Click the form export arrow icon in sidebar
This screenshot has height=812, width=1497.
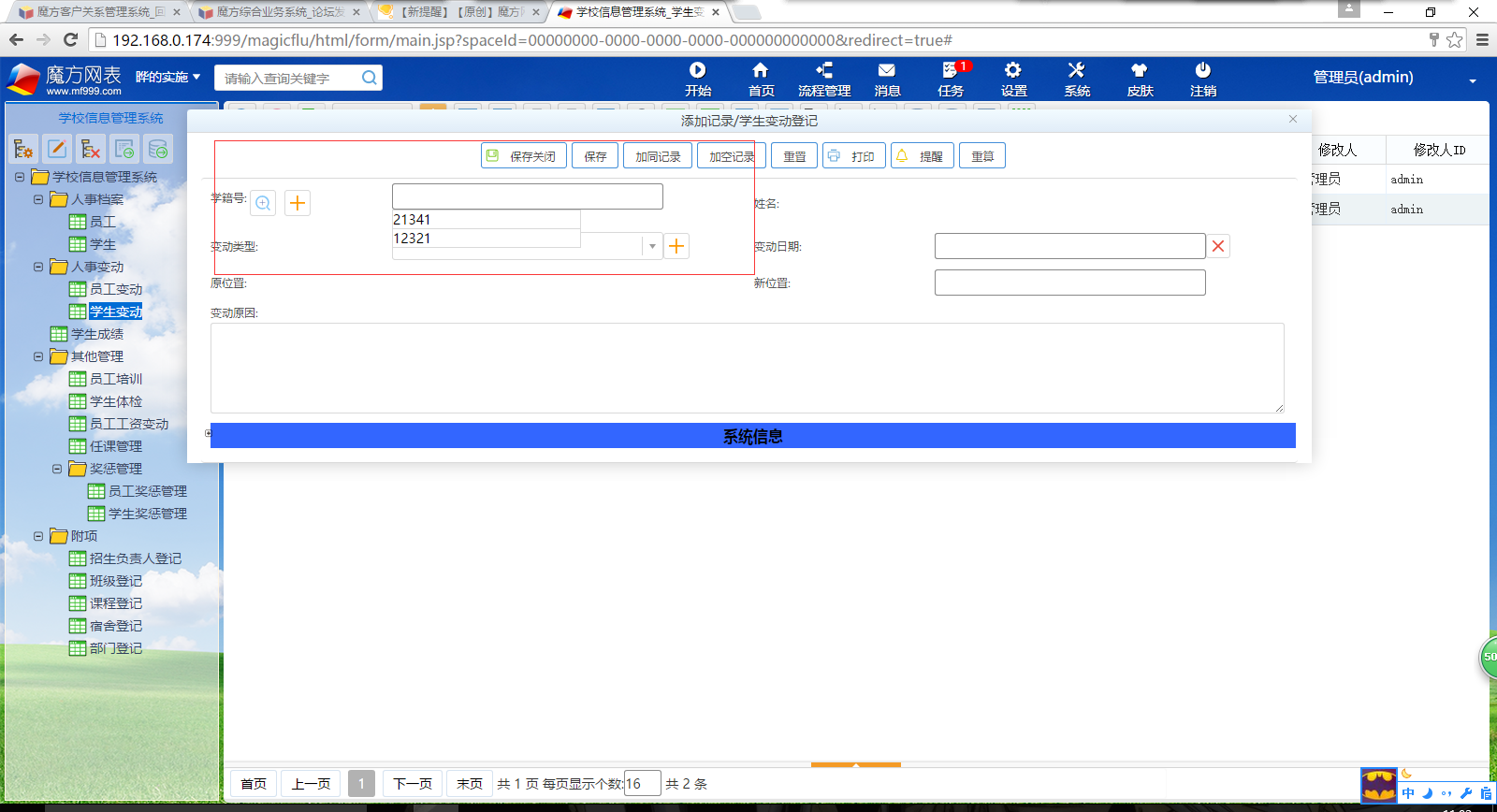[124, 149]
